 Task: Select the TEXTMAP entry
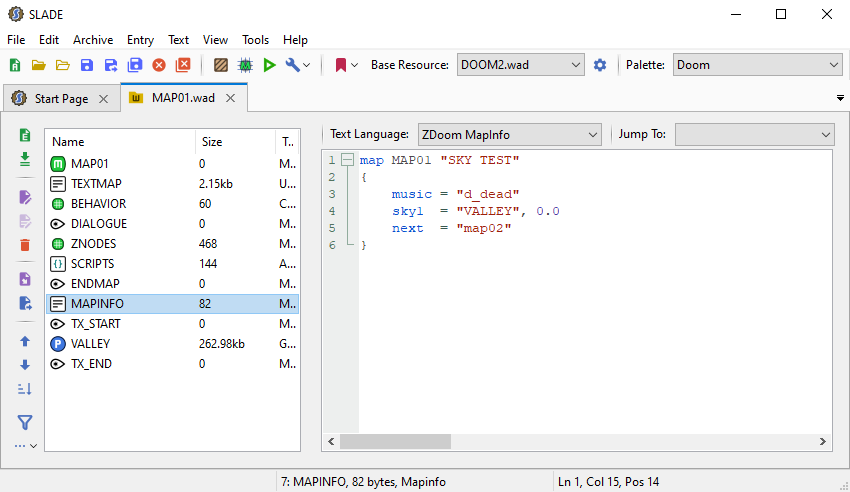[172, 184]
